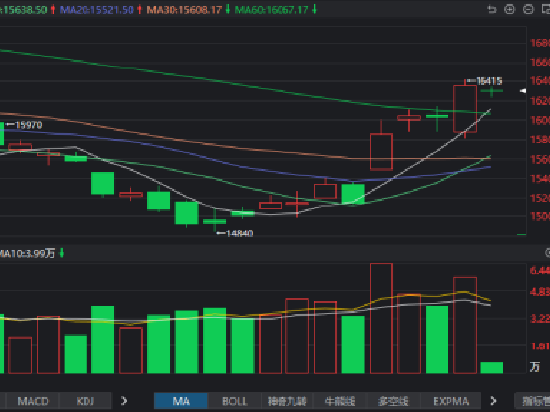Zoom out the candlestick chart
Screen dimensions: 550x412
coord(528,9)
